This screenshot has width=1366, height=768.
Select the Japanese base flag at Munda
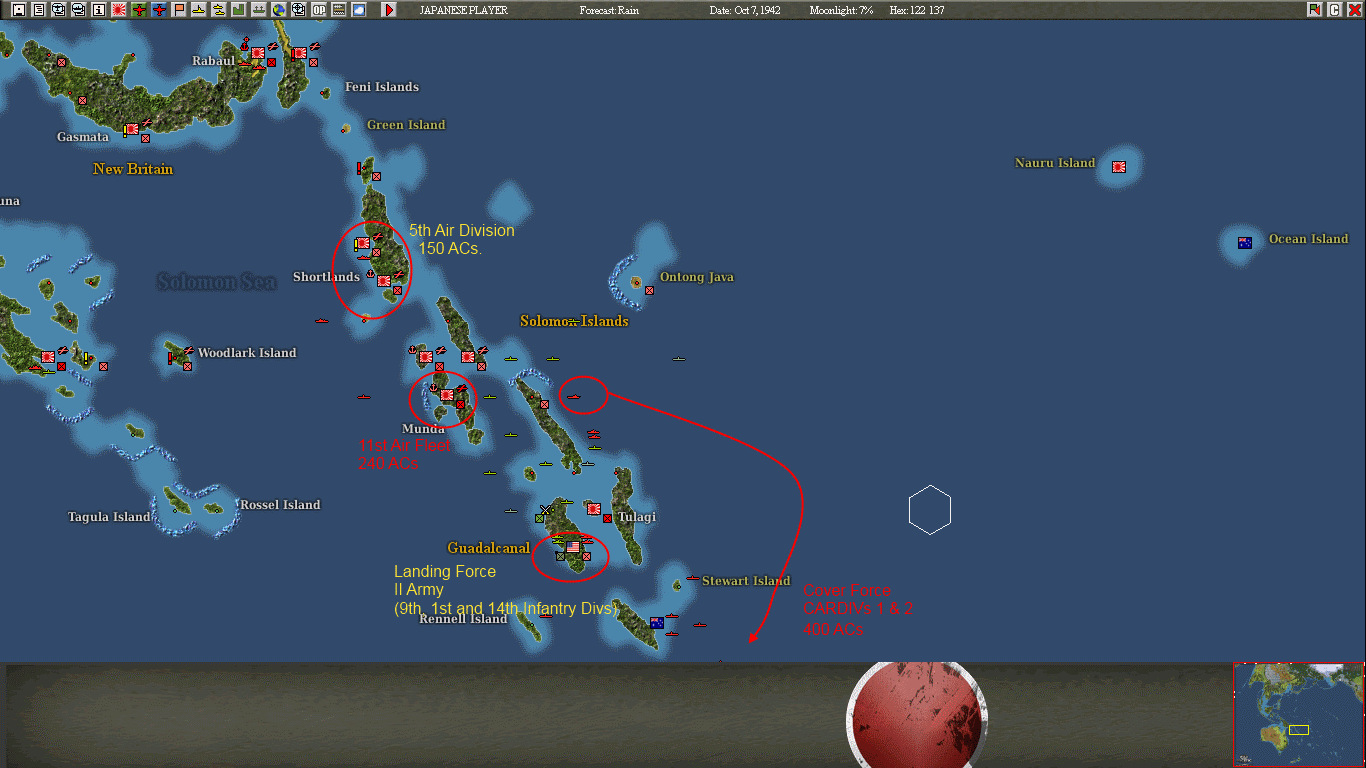[447, 395]
